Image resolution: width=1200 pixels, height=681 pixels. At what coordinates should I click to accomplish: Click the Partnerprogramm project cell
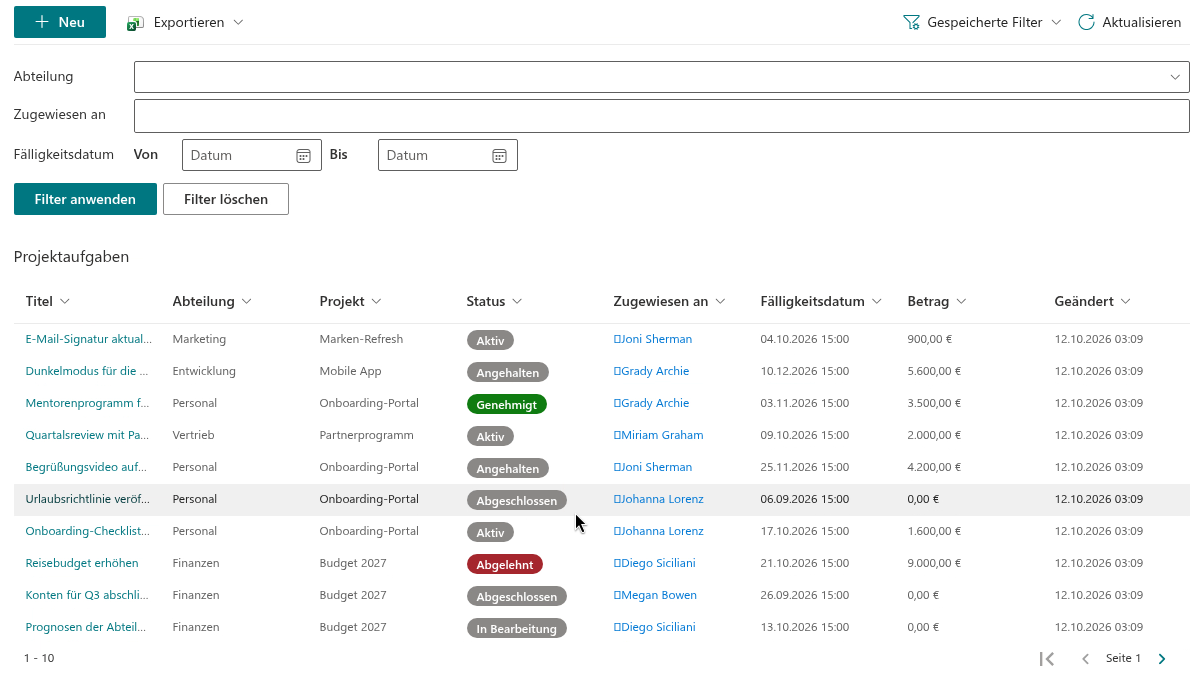click(x=367, y=435)
